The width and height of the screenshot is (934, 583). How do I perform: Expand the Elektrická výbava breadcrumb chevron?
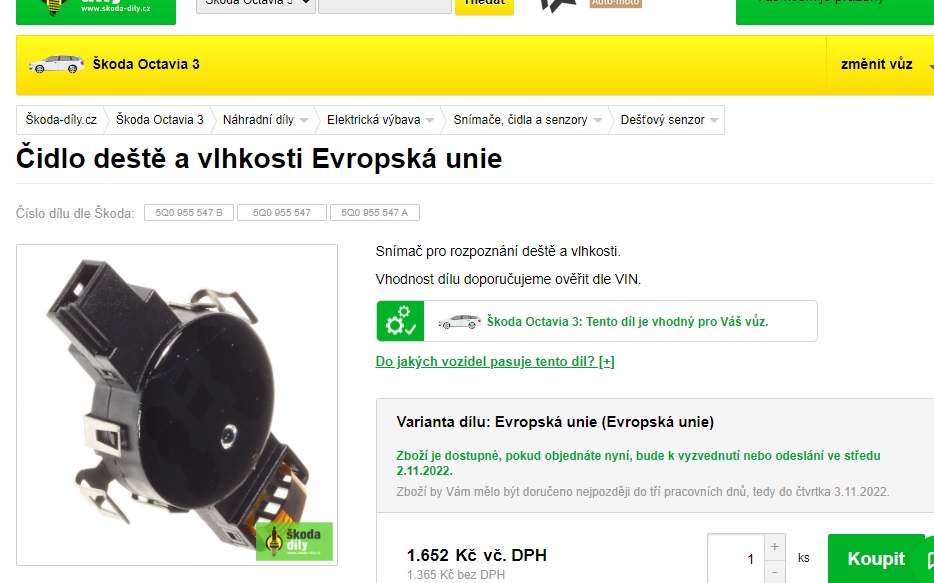point(431,119)
